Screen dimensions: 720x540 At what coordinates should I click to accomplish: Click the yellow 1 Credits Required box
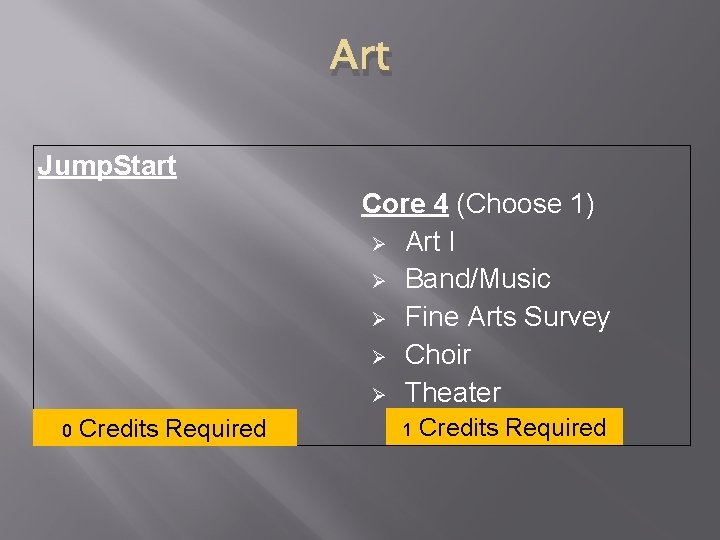pyautogui.click(x=504, y=427)
